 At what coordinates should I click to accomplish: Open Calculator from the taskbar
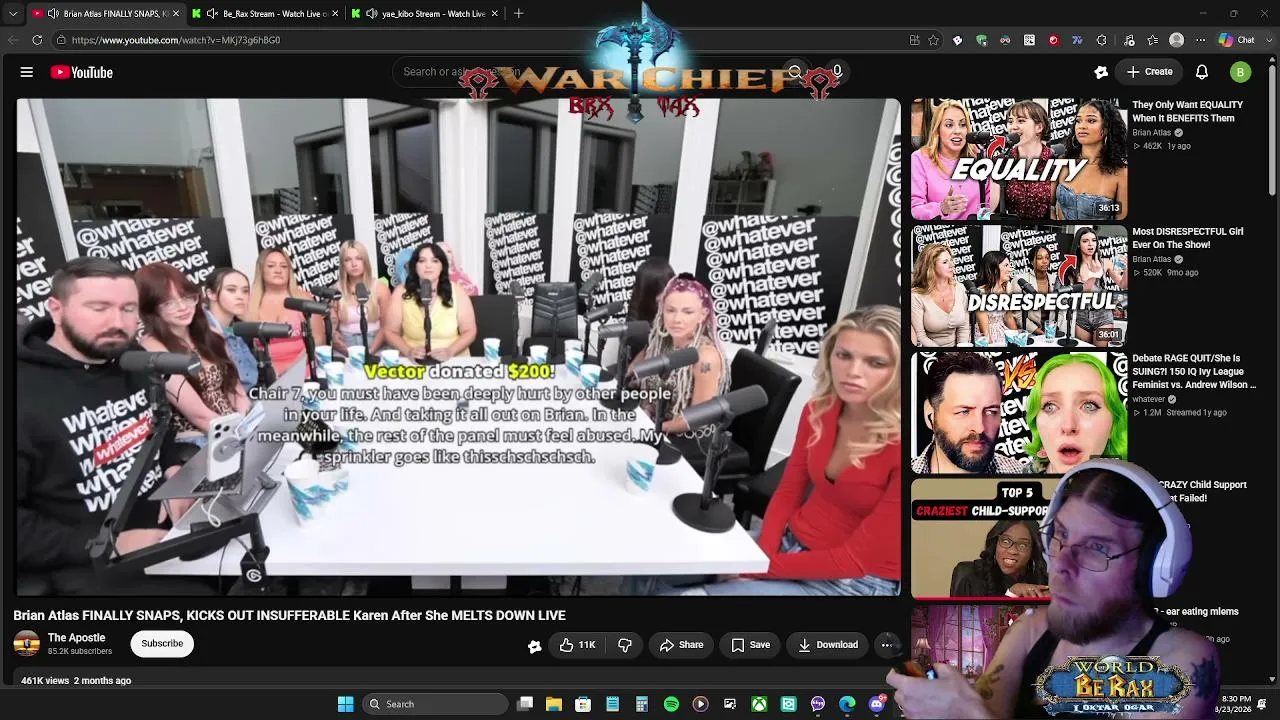click(x=642, y=704)
